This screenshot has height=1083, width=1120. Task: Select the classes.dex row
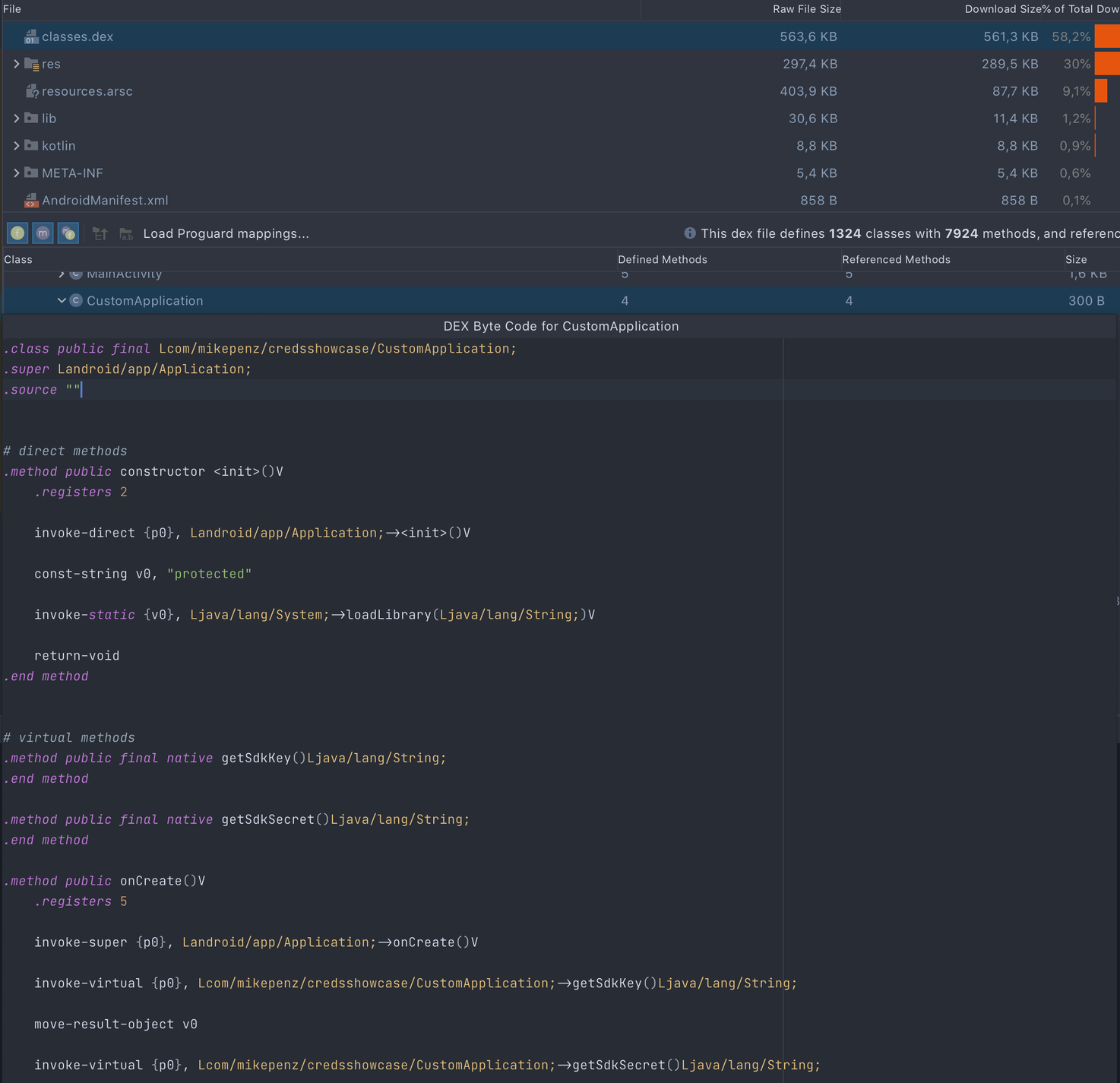[x=560, y=36]
